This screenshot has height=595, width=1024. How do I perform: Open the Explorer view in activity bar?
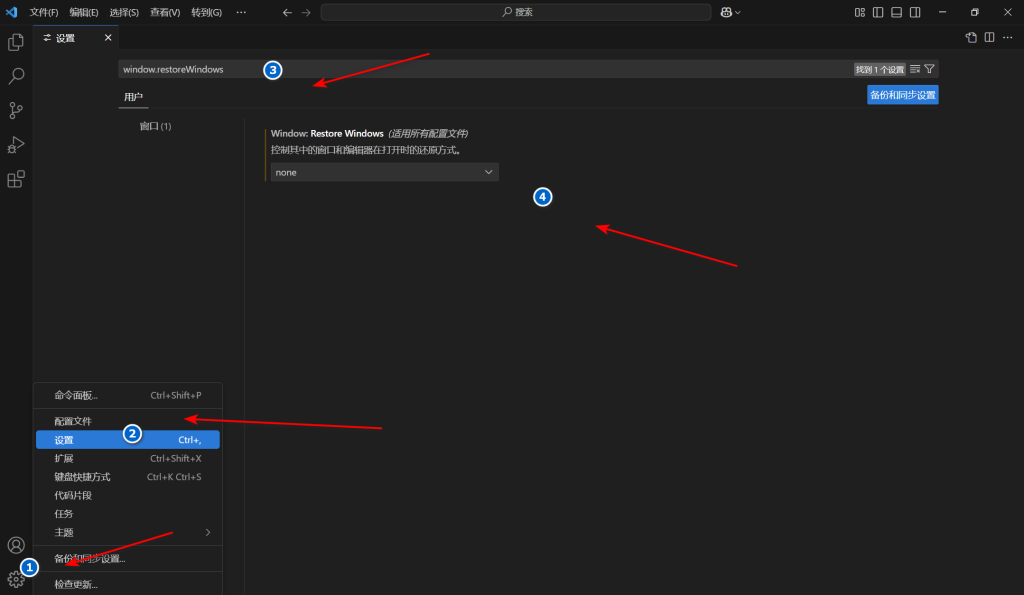pyautogui.click(x=16, y=42)
